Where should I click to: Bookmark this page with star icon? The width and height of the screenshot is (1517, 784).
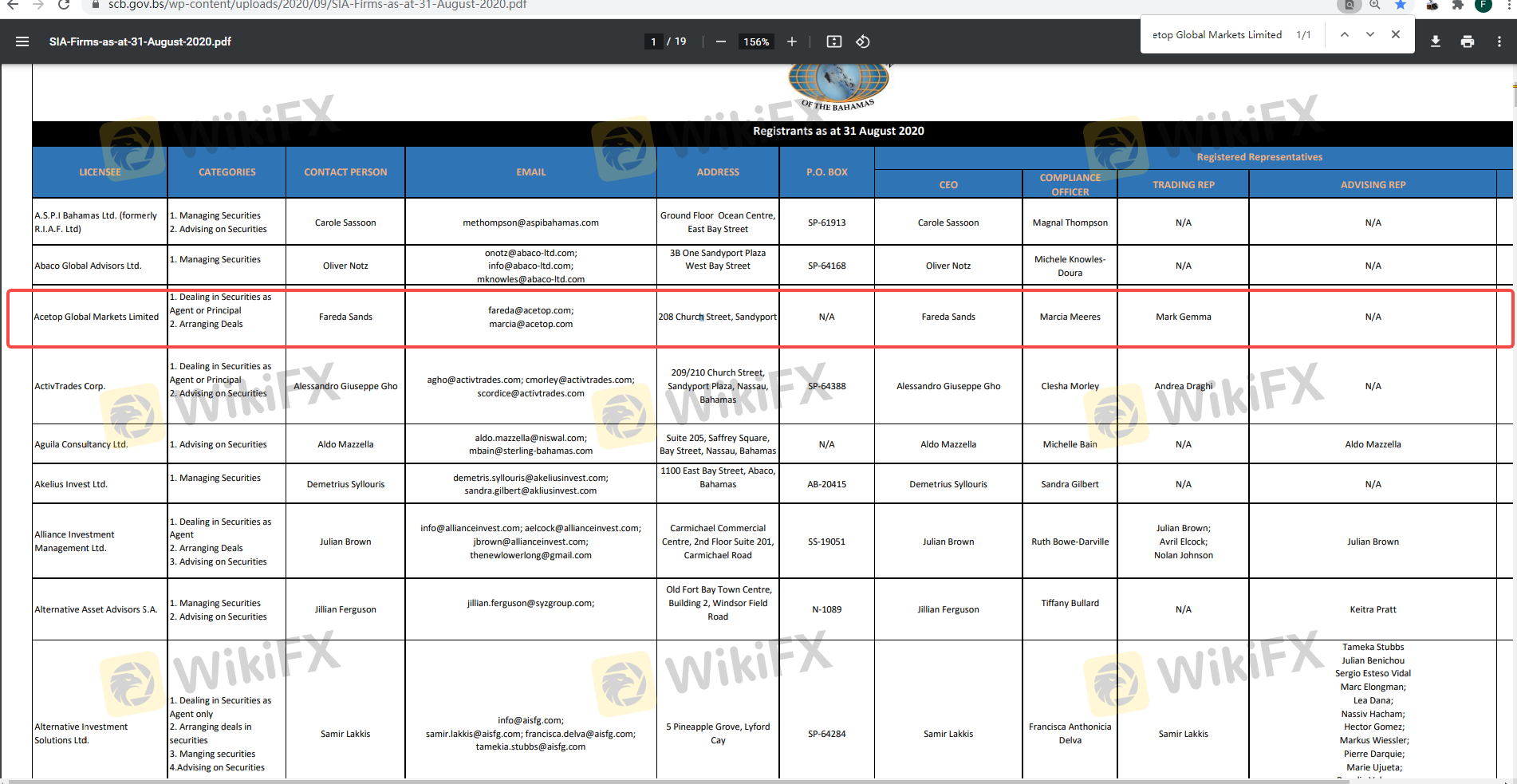[1400, 5]
